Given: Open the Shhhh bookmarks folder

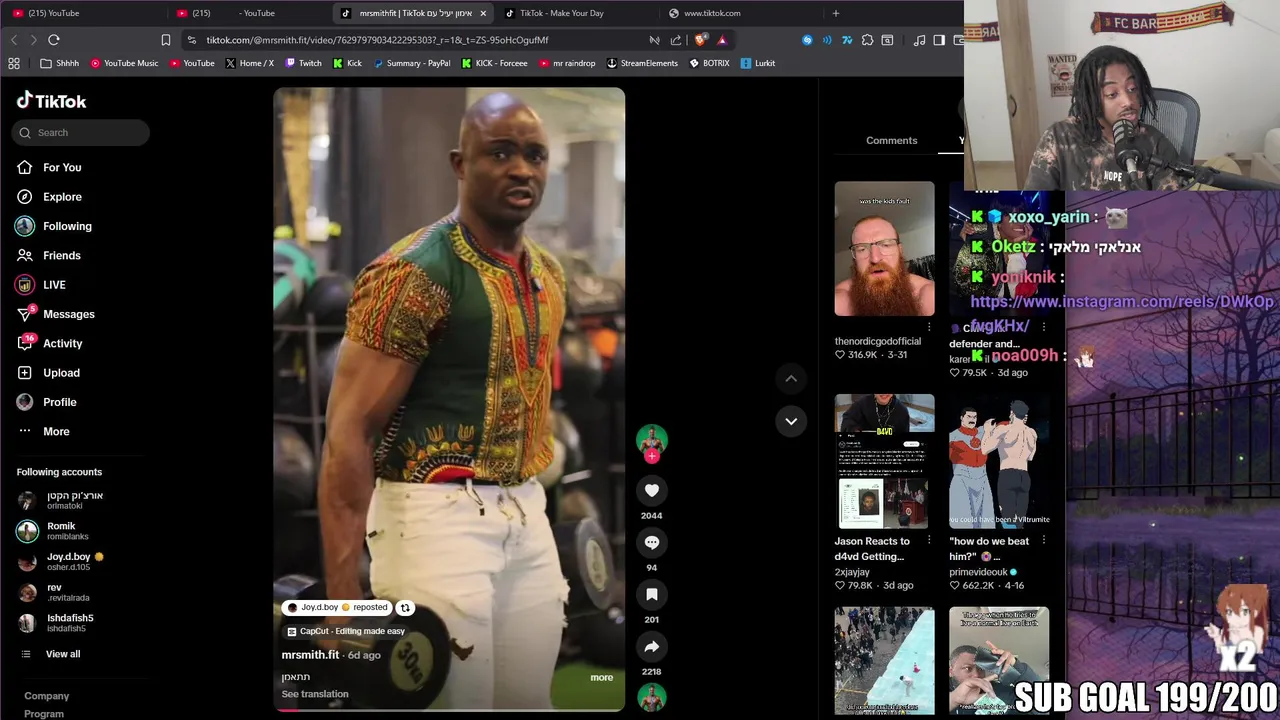Looking at the screenshot, I should pos(59,63).
